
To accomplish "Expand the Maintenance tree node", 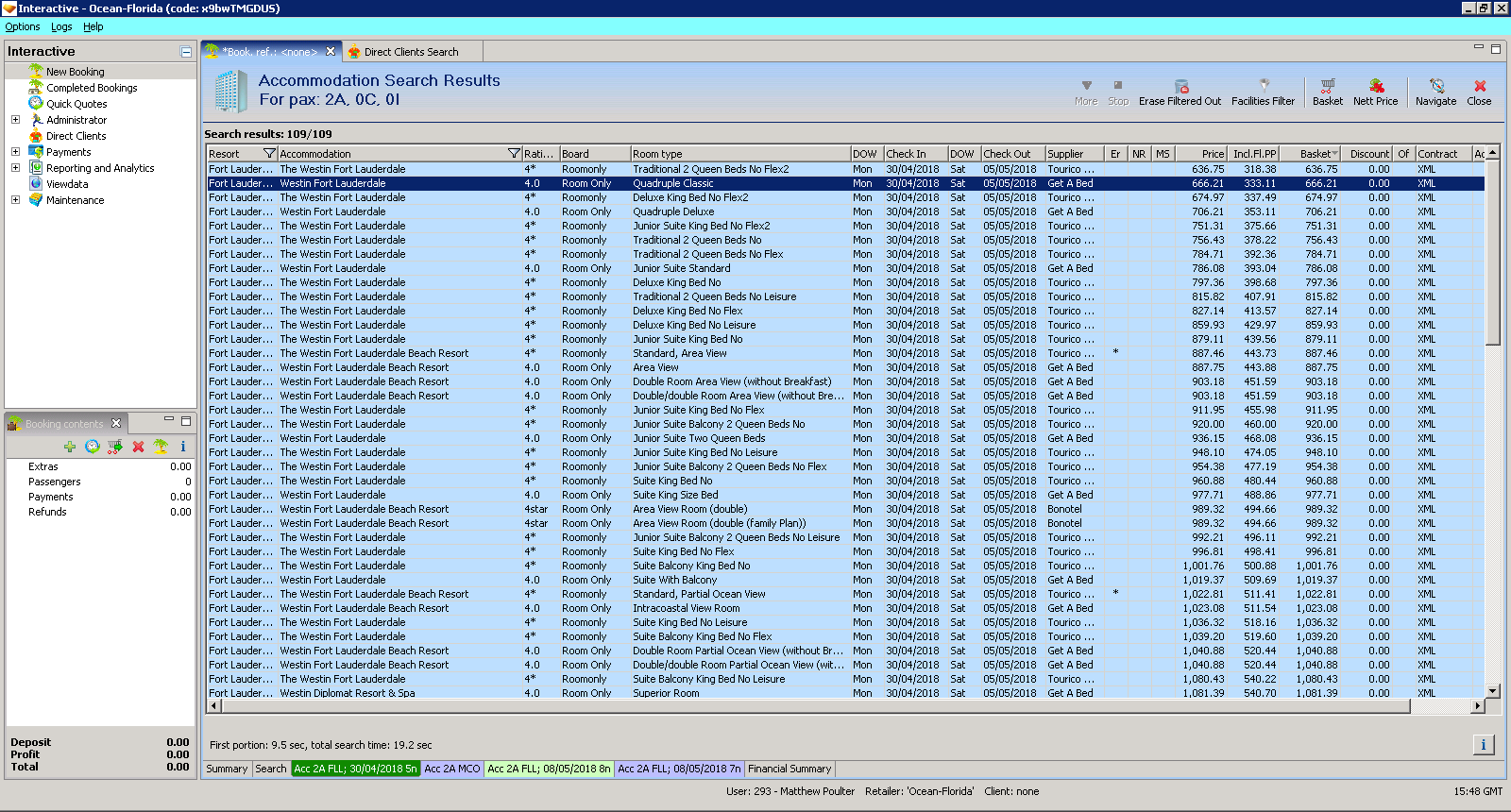I will click(15, 200).
